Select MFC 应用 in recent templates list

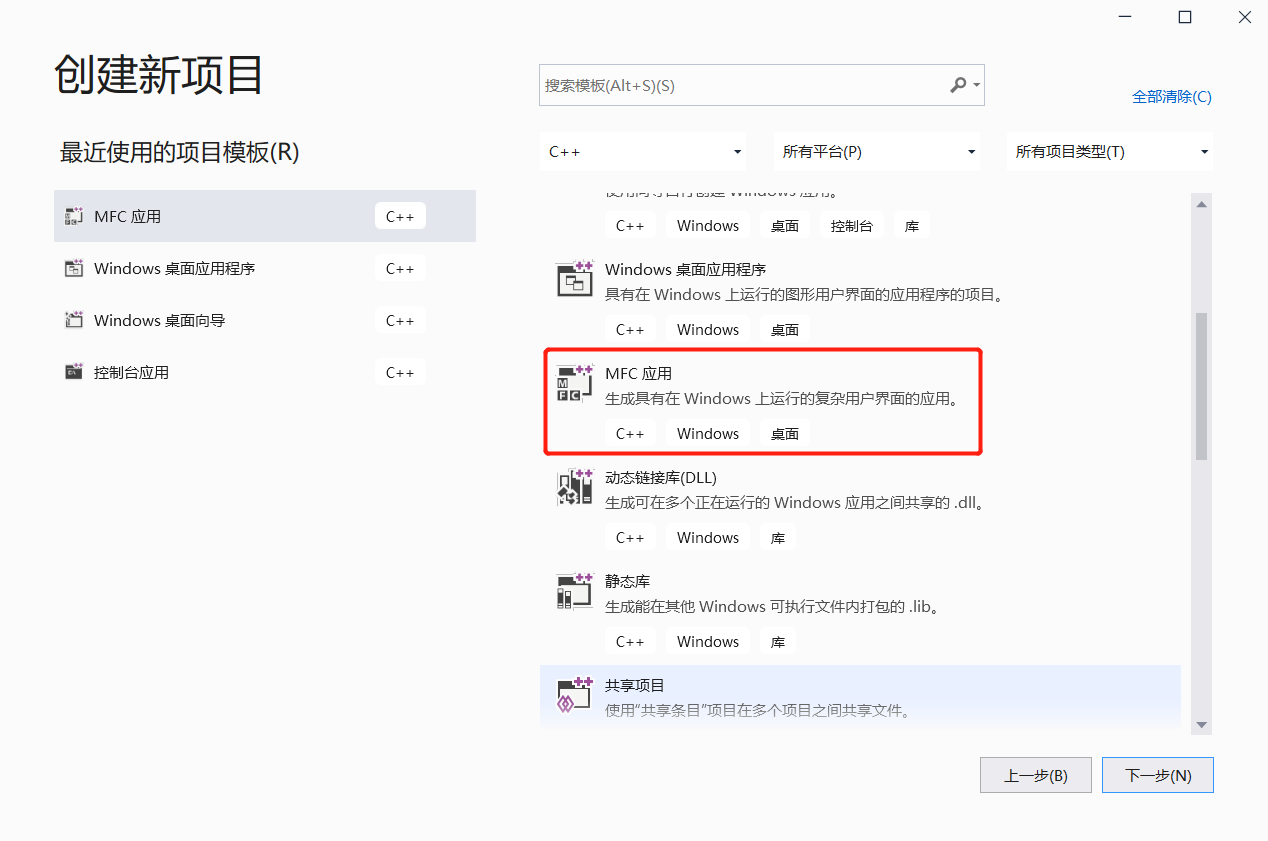click(265, 216)
